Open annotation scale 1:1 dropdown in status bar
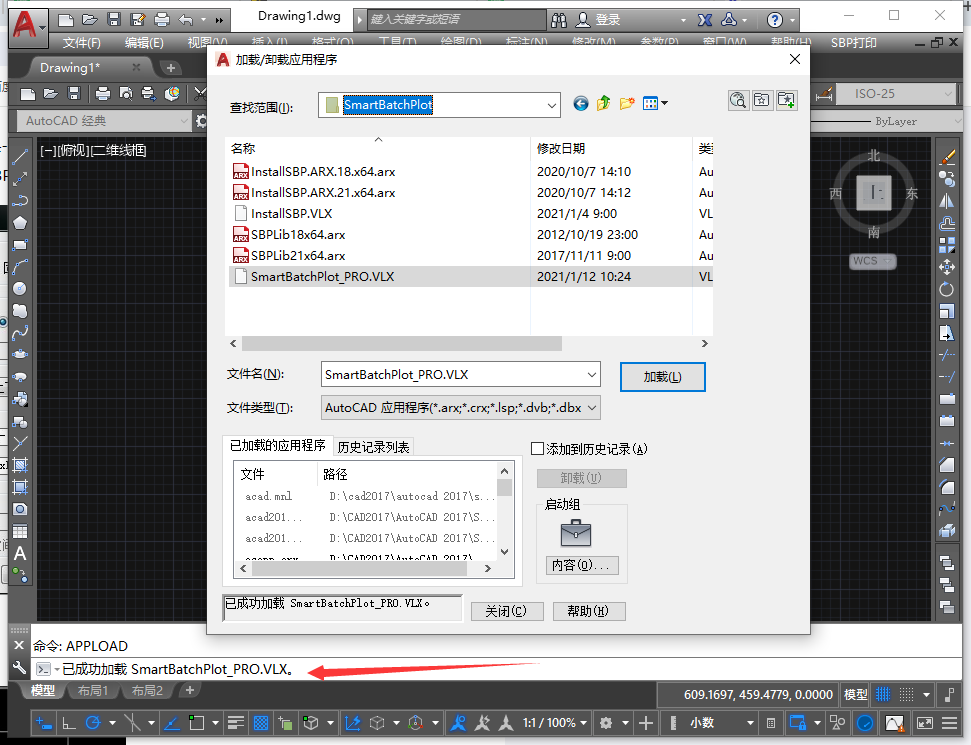Image resolution: width=971 pixels, height=745 pixels. [x=583, y=723]
